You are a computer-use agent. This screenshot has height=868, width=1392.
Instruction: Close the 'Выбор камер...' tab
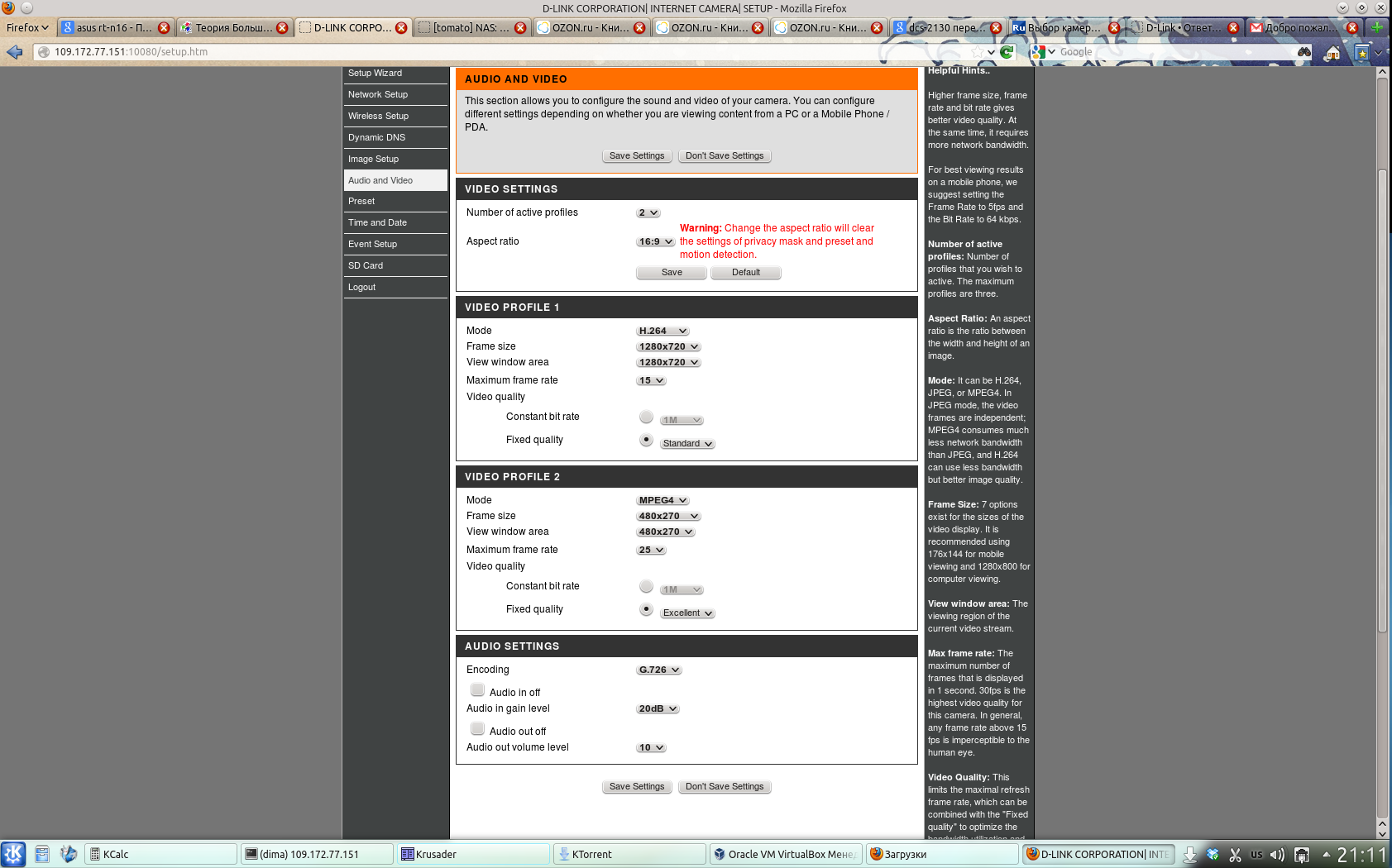coord(1114,28)
